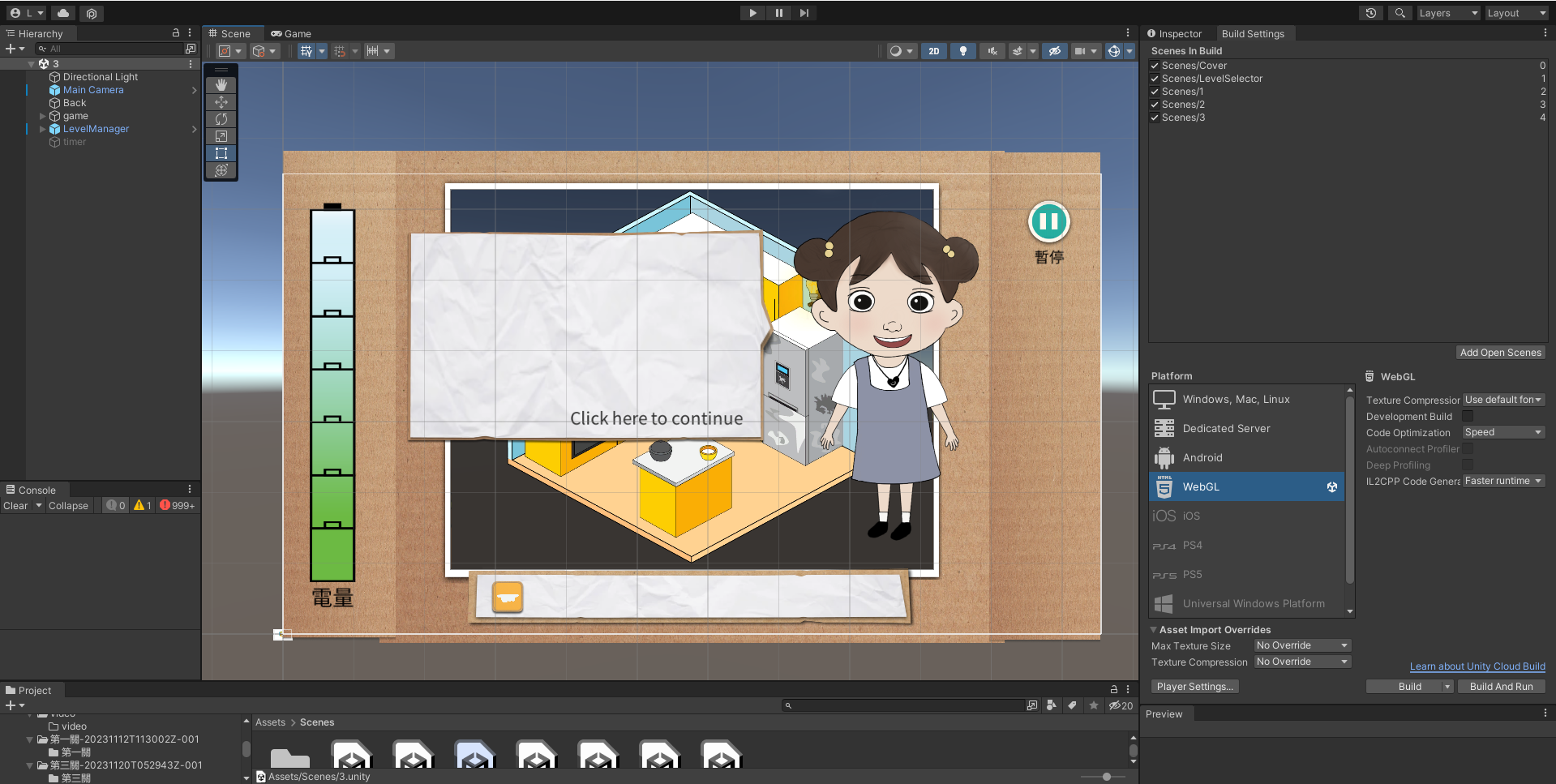
Task: Toggle scene audio mute icon
Action: coord(992,51)
